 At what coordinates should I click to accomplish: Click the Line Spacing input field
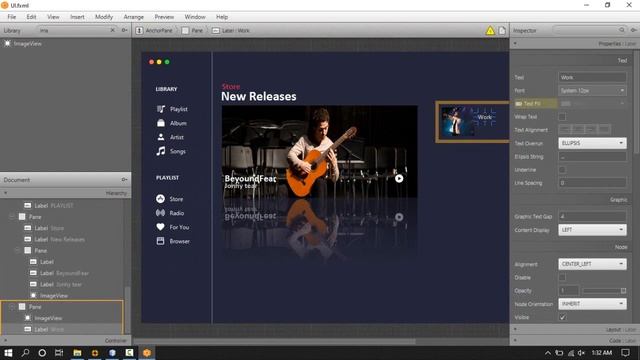[592, 183]
